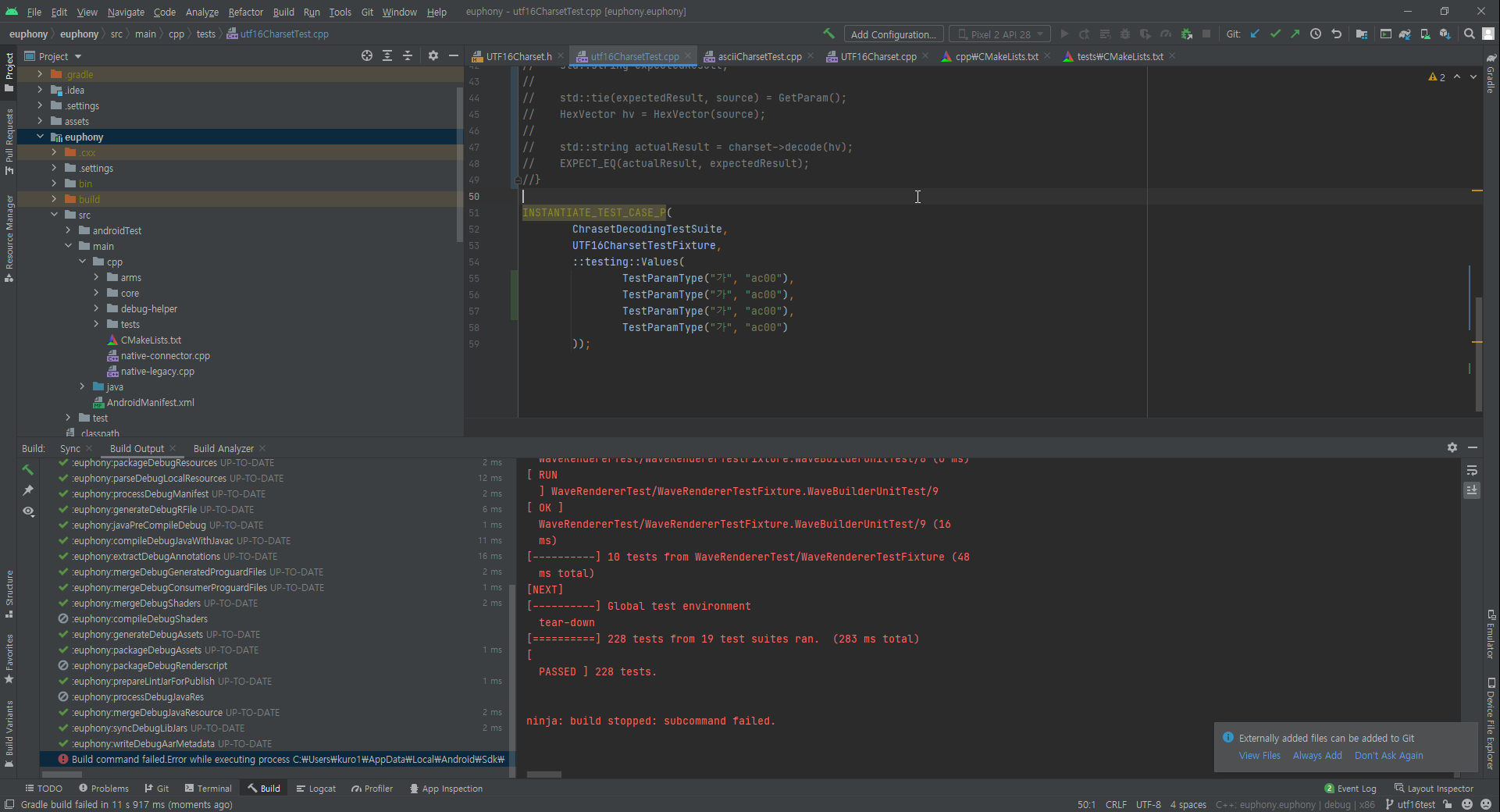Screen dimensions: 1500x812
Task: Select opened file target icon in Project panel
Action: pos(366,55)
